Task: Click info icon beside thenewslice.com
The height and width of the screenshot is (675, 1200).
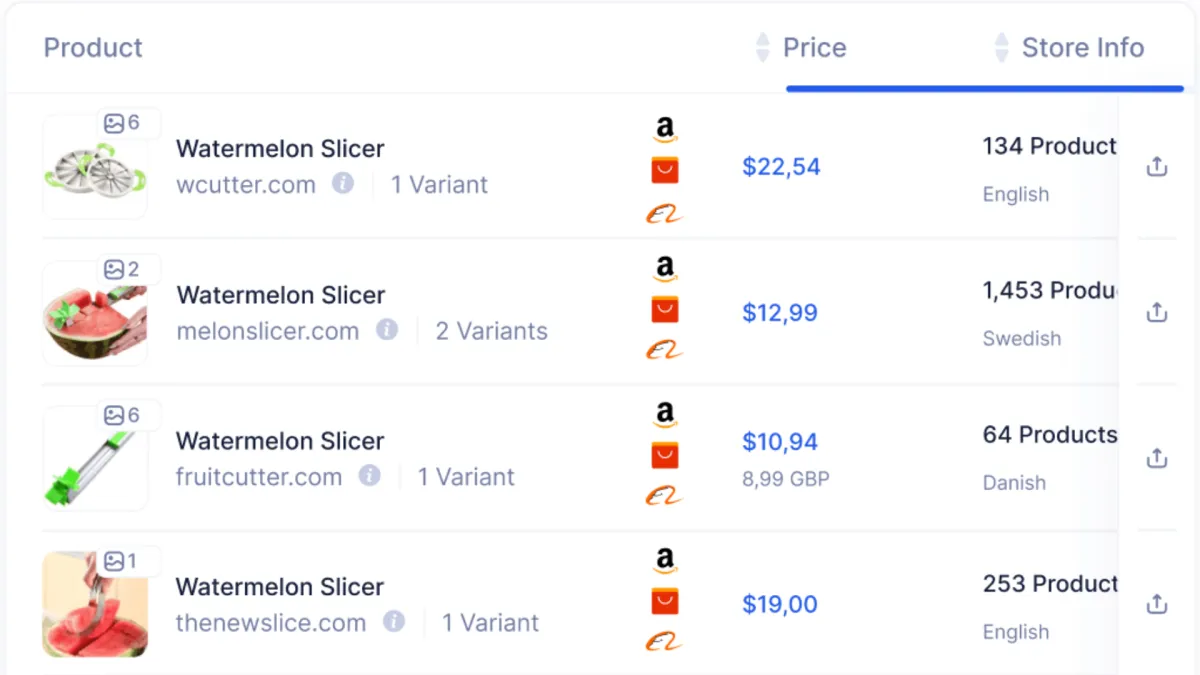Action: pos(394,622)
